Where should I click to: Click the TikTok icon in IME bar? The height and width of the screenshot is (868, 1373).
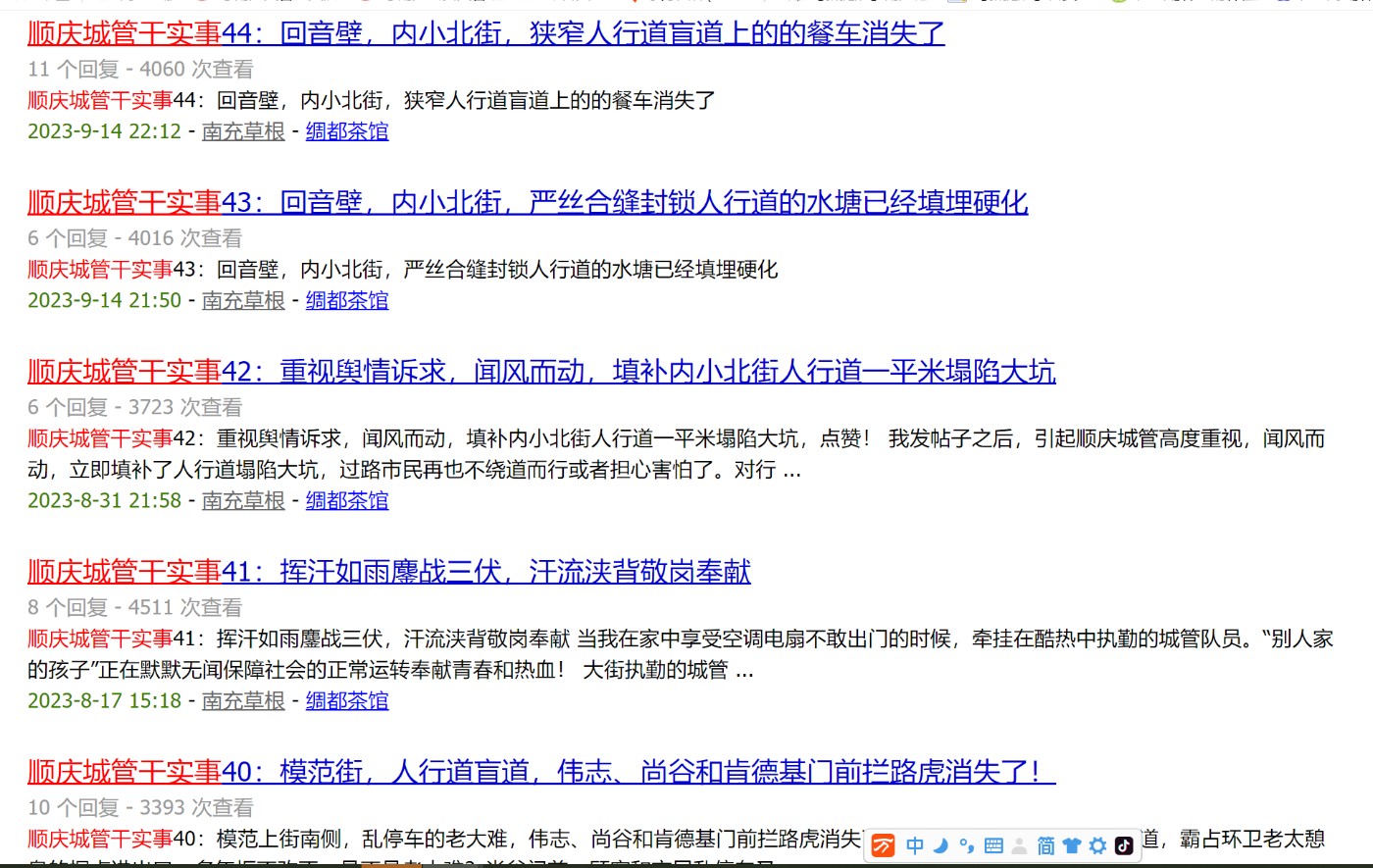point(1124,845)
